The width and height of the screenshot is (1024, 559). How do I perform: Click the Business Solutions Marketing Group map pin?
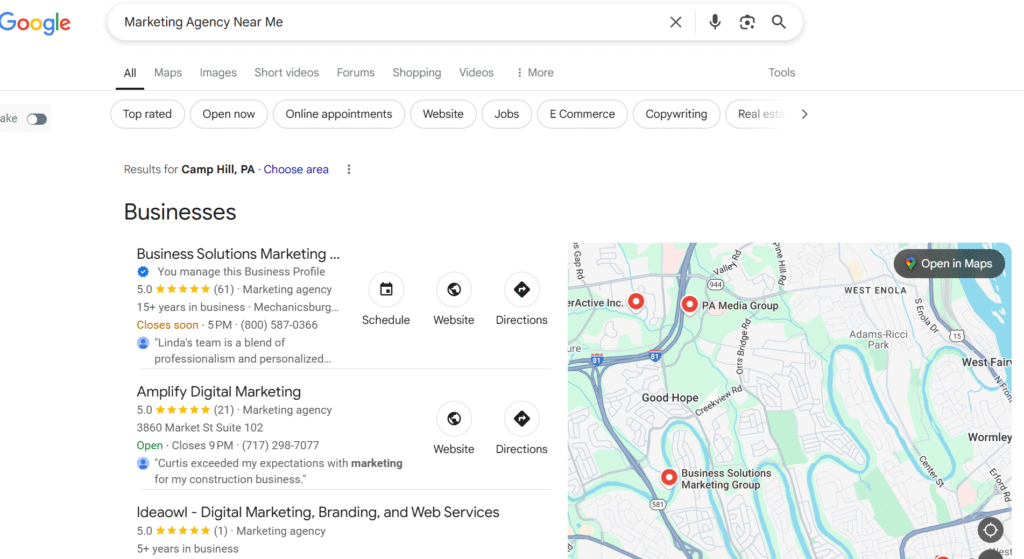tap(669, 477)
